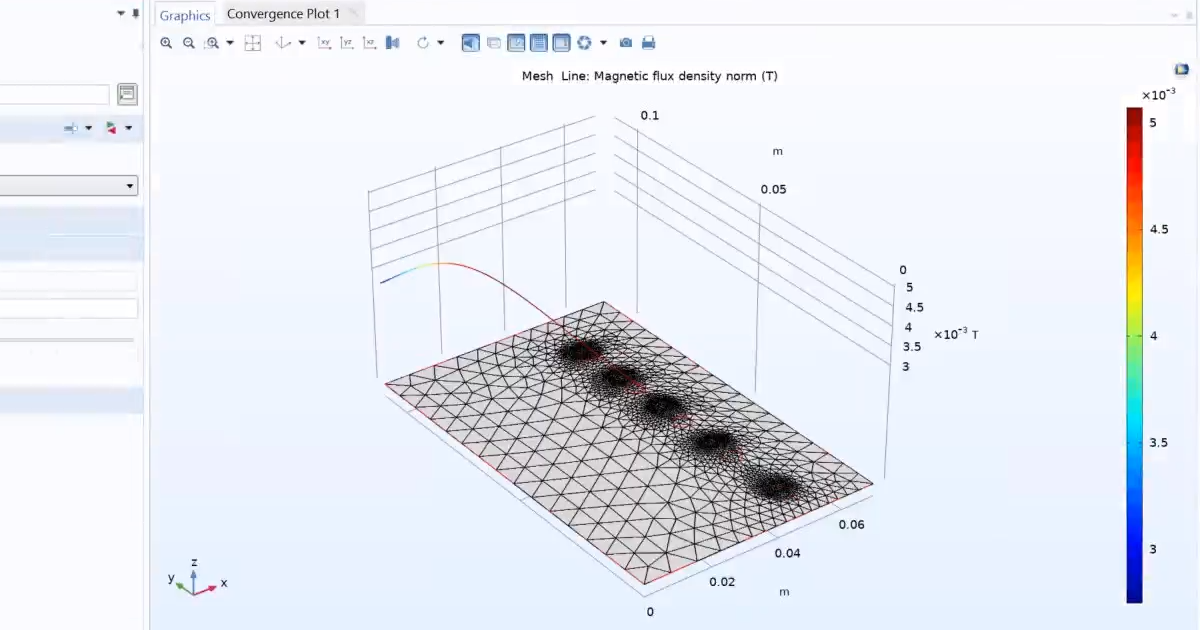
Task: Toggle Transparency in the Graphics toolbar
Action: click(x=493, y=42)
